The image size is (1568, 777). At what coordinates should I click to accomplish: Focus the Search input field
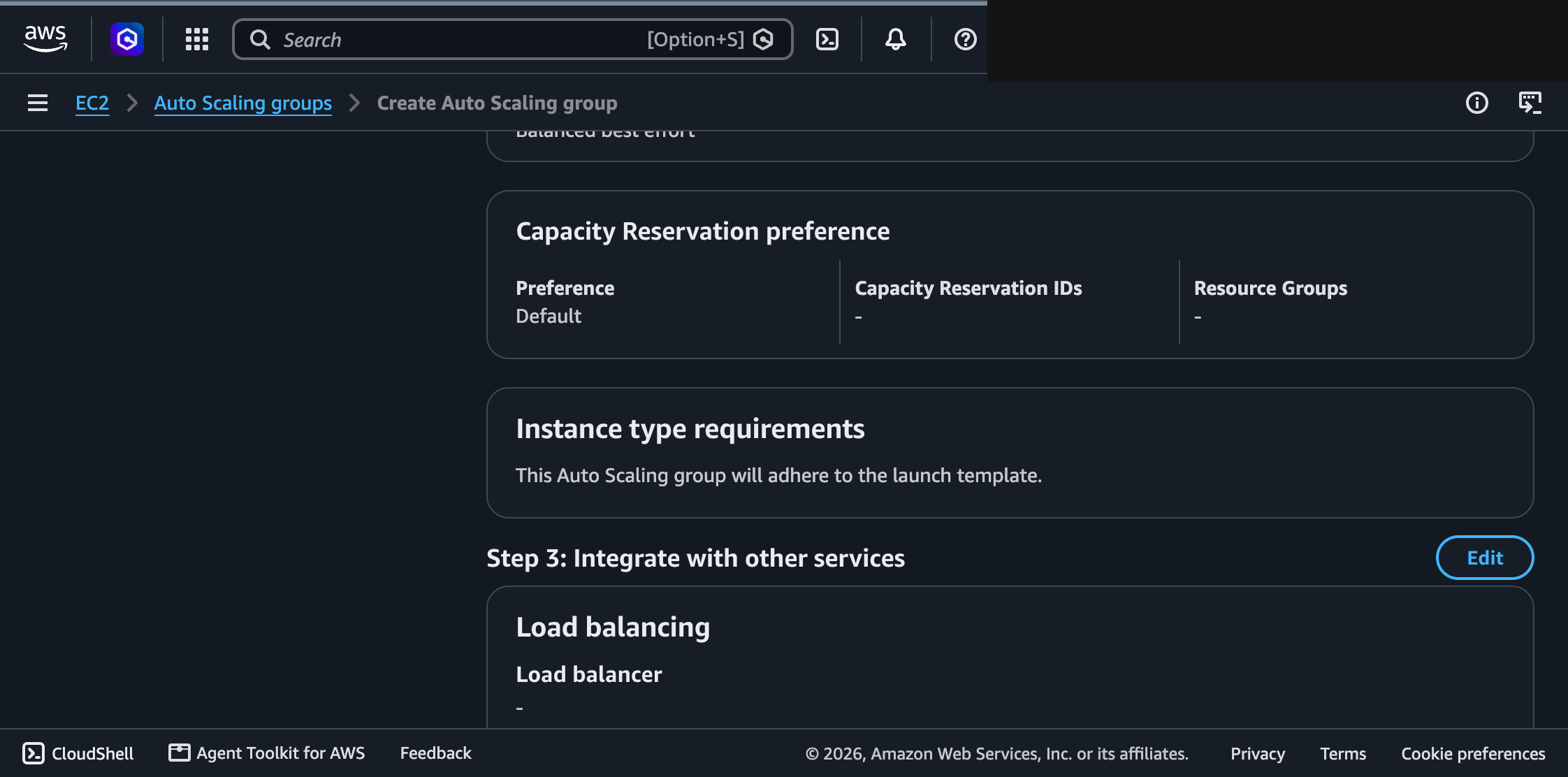pos(513,39)
